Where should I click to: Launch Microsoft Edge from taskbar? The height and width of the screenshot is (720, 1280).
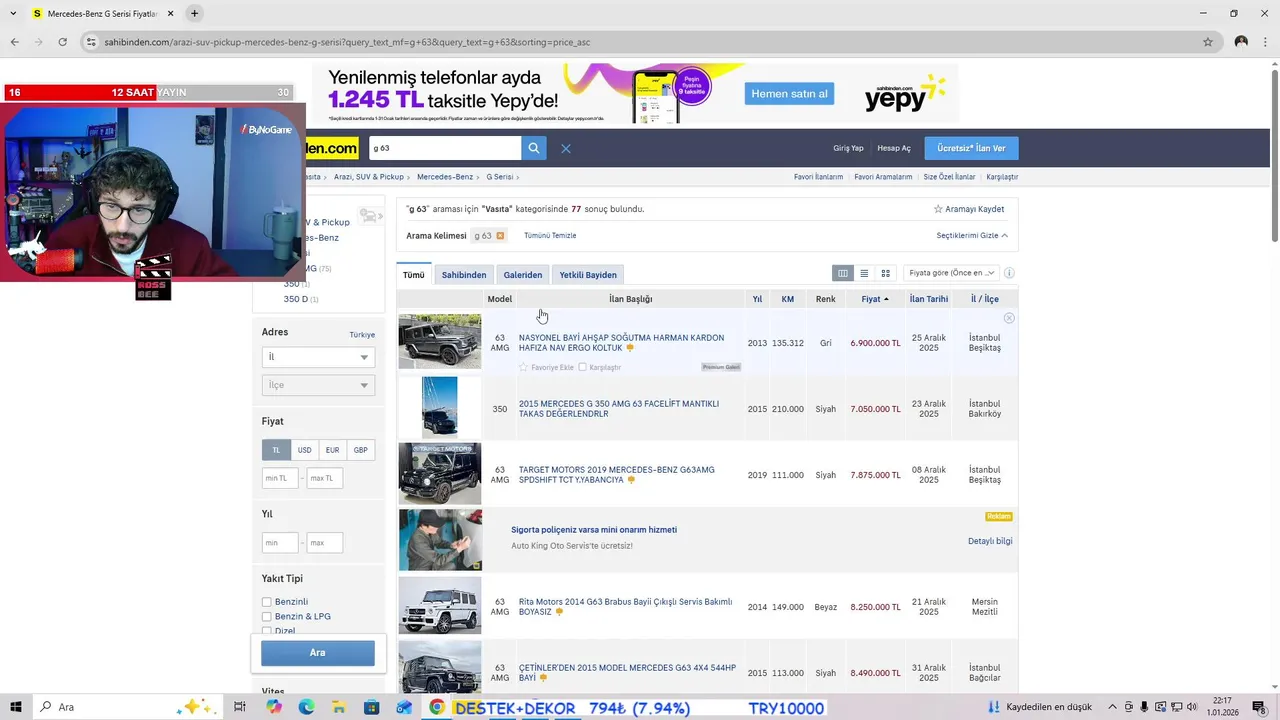(306, 707)
